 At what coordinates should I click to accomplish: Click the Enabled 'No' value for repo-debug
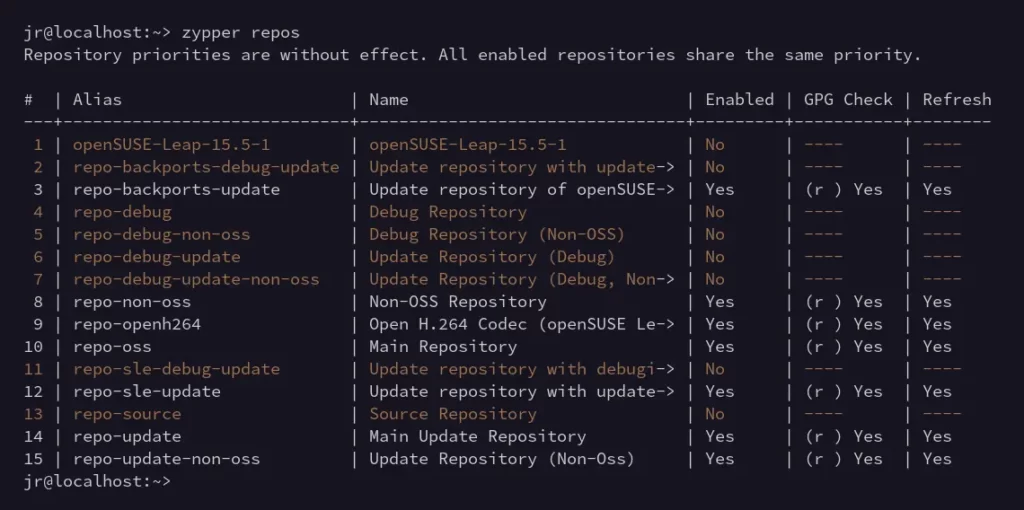pyautogui.click(x=714, y=212)
